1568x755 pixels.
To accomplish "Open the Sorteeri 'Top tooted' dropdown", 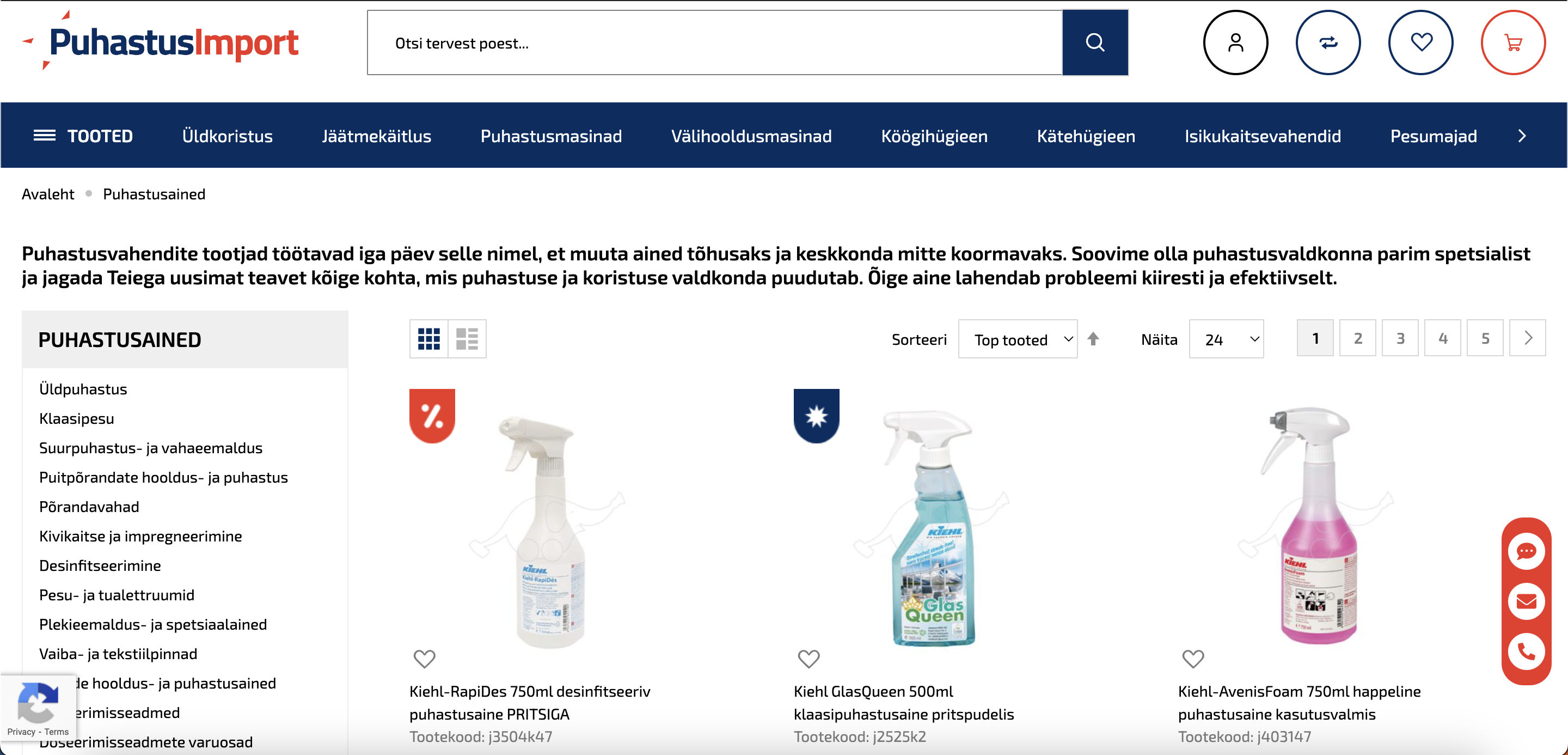I will click(x=1018, y=339).
